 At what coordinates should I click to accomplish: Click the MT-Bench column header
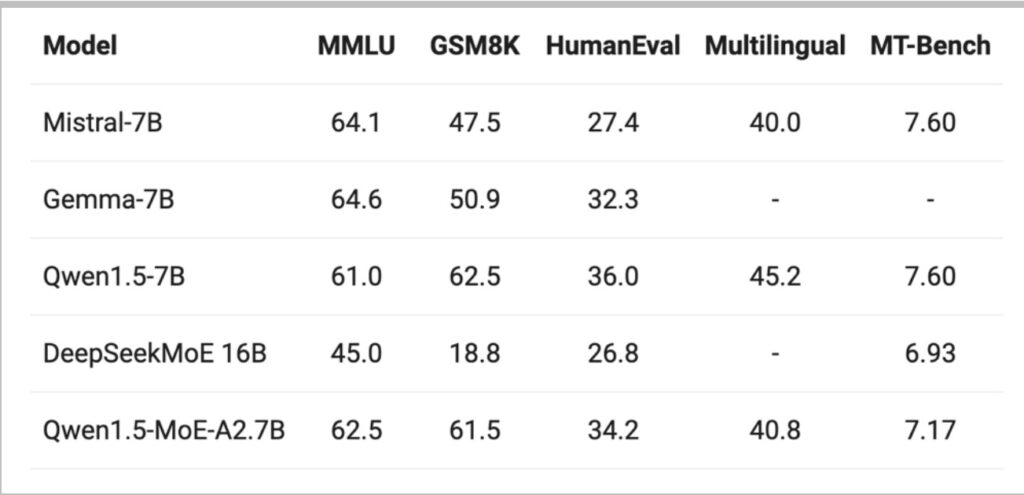click(930, 46)
